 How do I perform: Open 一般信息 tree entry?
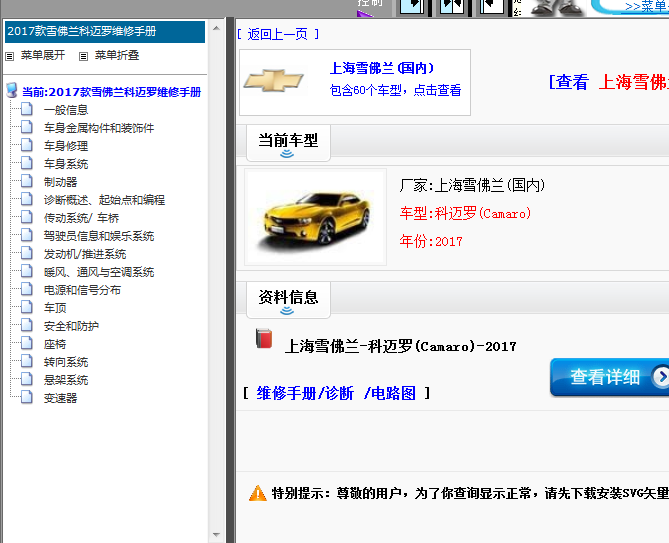tap(66, 110)
